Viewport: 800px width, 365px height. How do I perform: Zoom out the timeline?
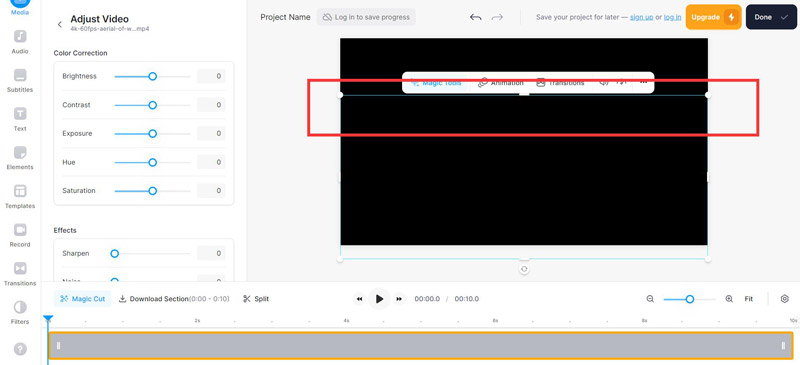[650, 299]
